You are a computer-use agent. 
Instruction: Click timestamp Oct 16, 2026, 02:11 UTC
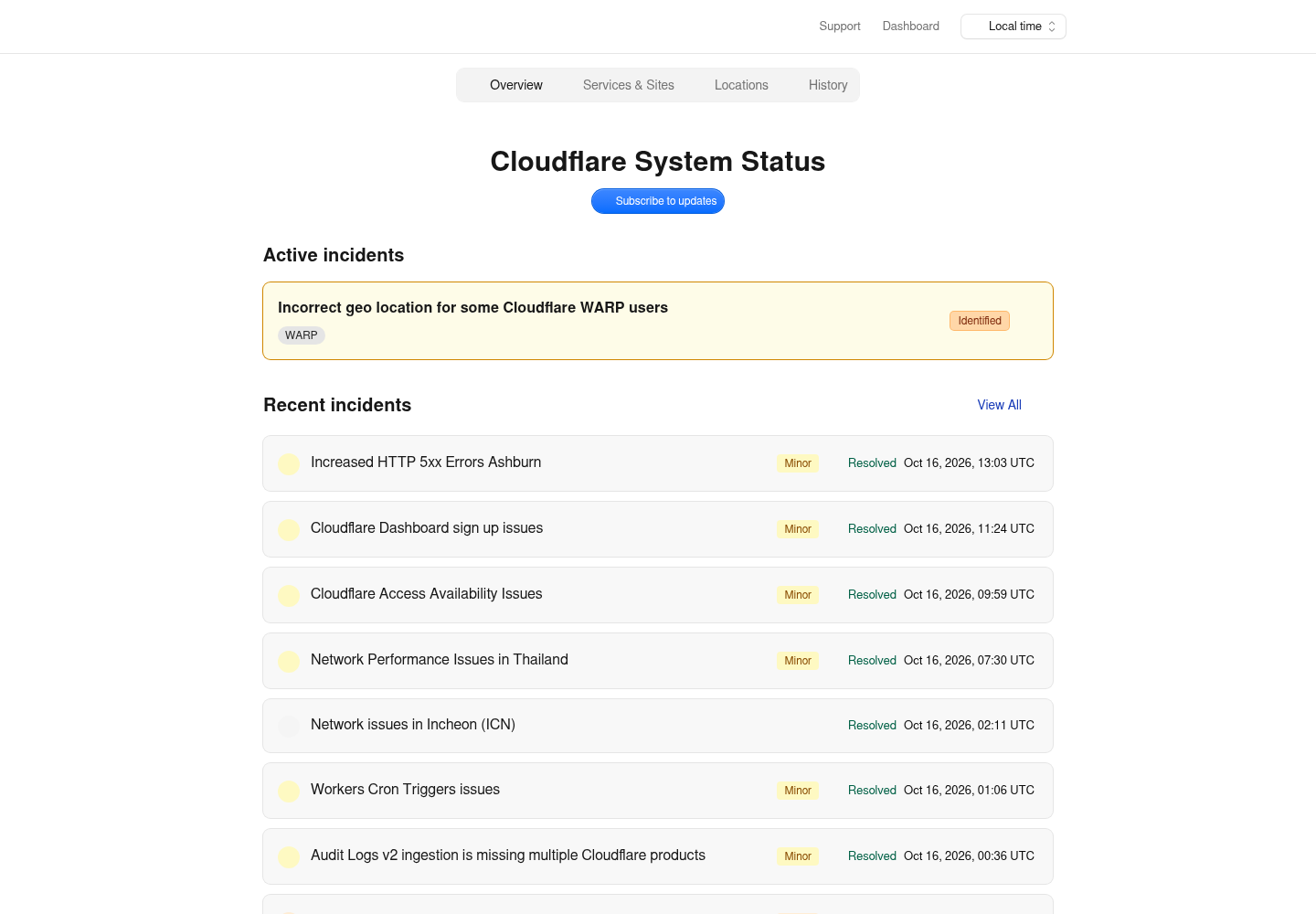pos(969,726)
